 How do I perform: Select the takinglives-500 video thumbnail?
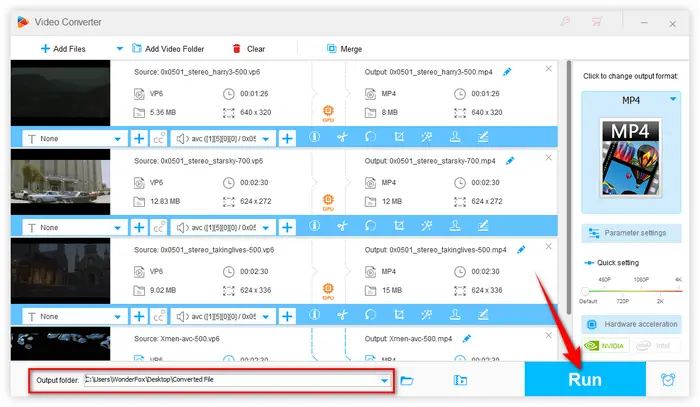point(61,270)
